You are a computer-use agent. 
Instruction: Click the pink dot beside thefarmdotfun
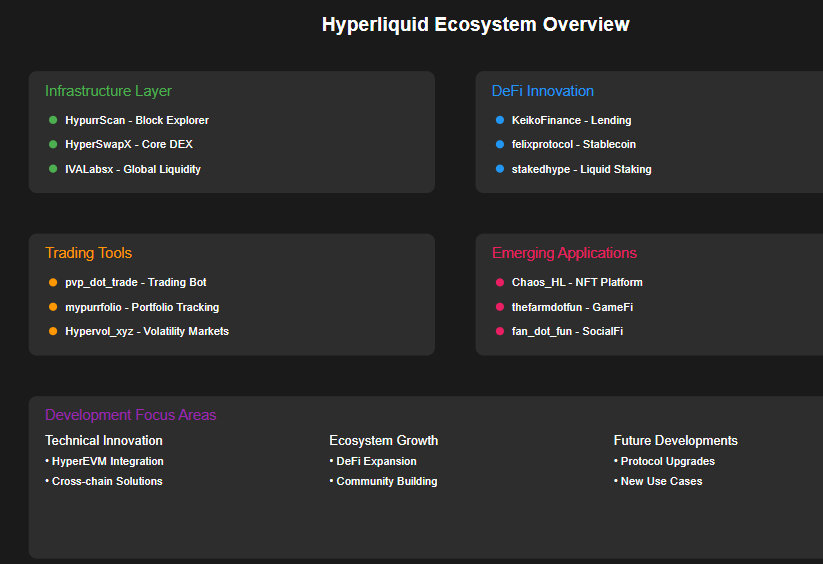pyautogui.click(x=500, y=307)
